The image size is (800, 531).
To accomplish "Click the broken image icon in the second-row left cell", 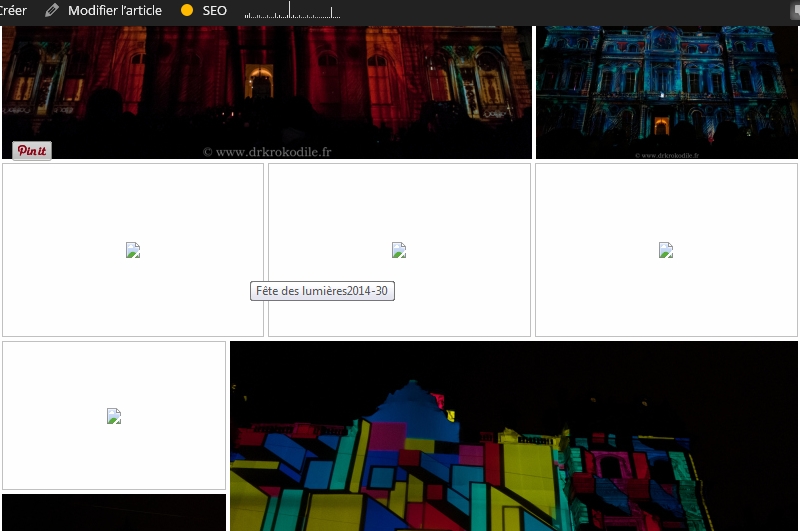I will [x=114, y=416].
